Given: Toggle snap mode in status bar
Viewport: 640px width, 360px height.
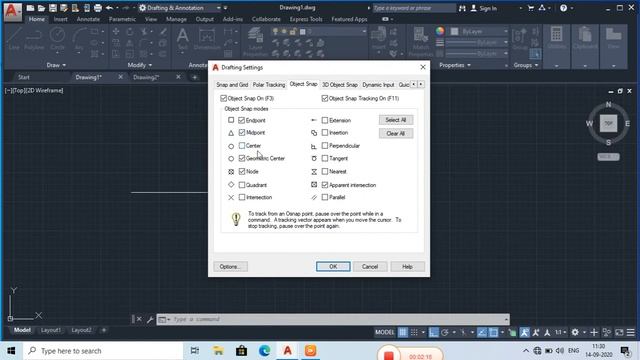Looking at the screenshot, I should click(414, 332).
